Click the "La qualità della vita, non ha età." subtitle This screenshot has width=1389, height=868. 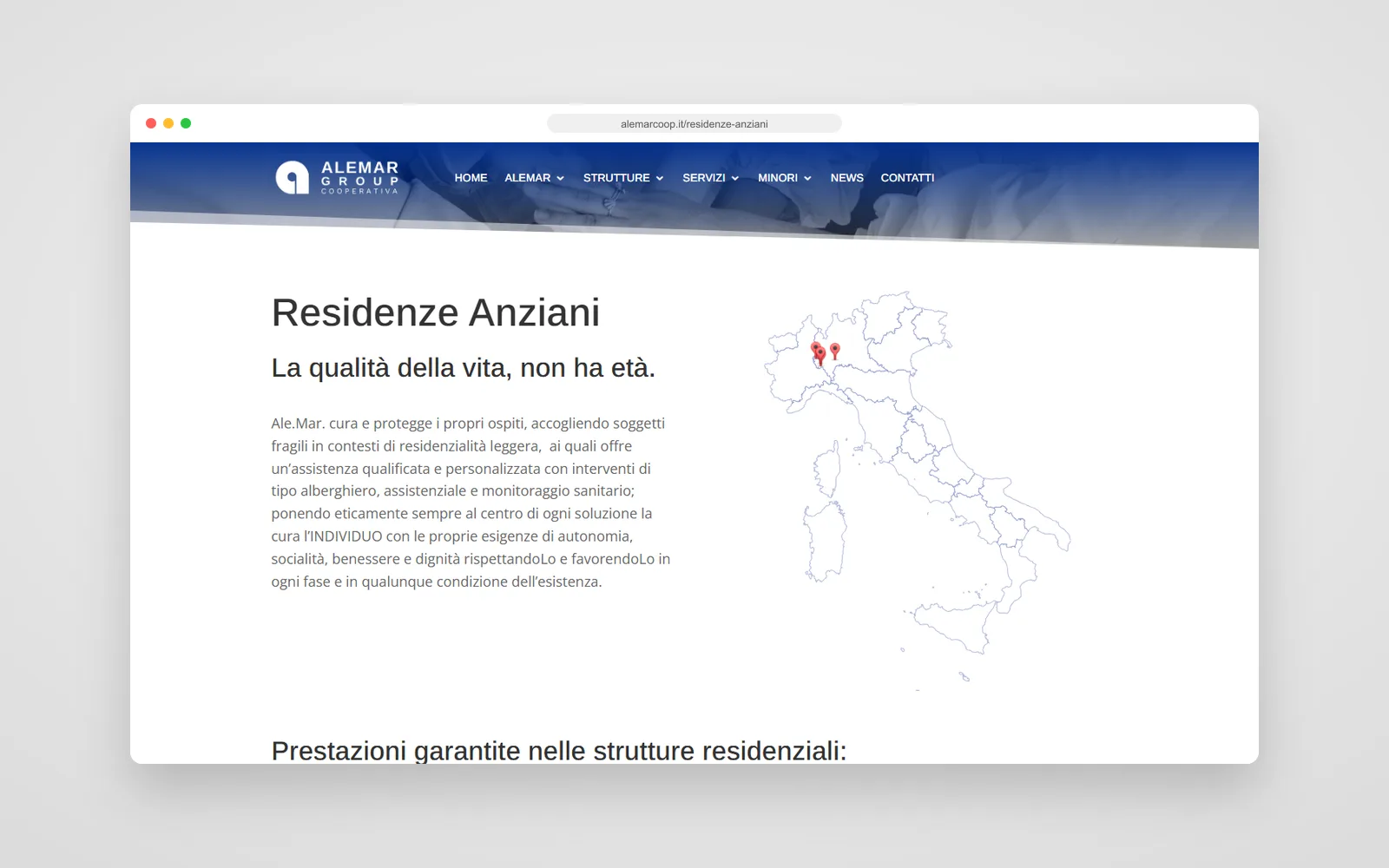pos(463,368)
